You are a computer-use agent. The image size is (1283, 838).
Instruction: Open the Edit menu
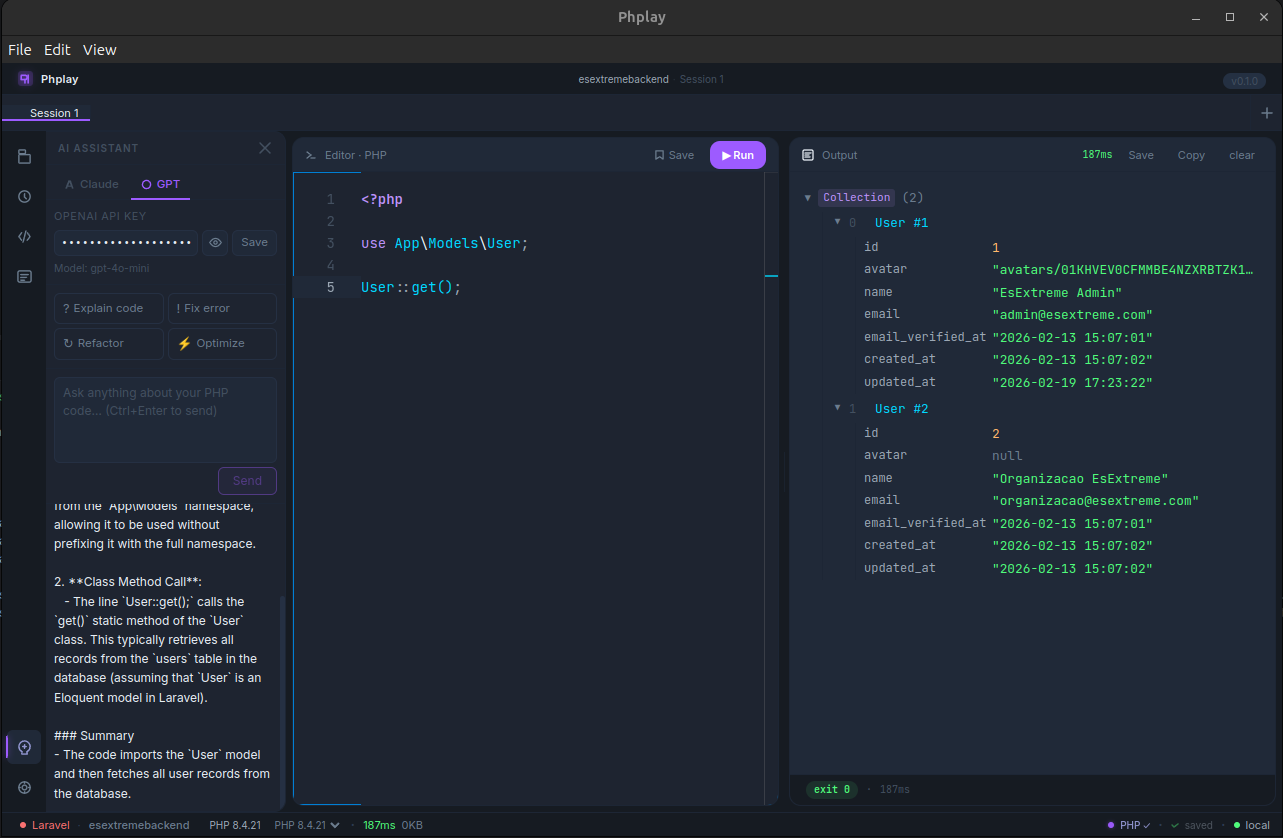point(57,50)
